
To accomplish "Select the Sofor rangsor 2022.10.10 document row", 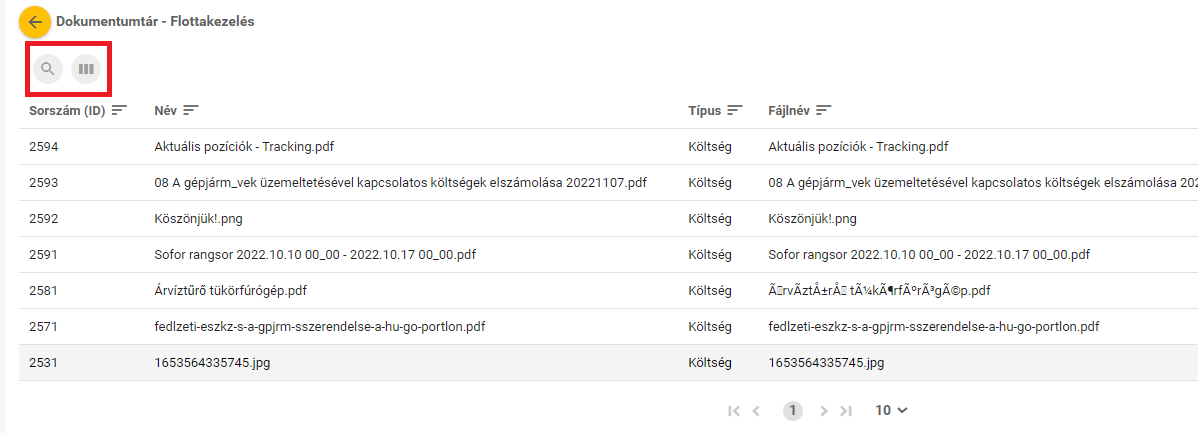I will pyautogui.click(x=315, y=255).
